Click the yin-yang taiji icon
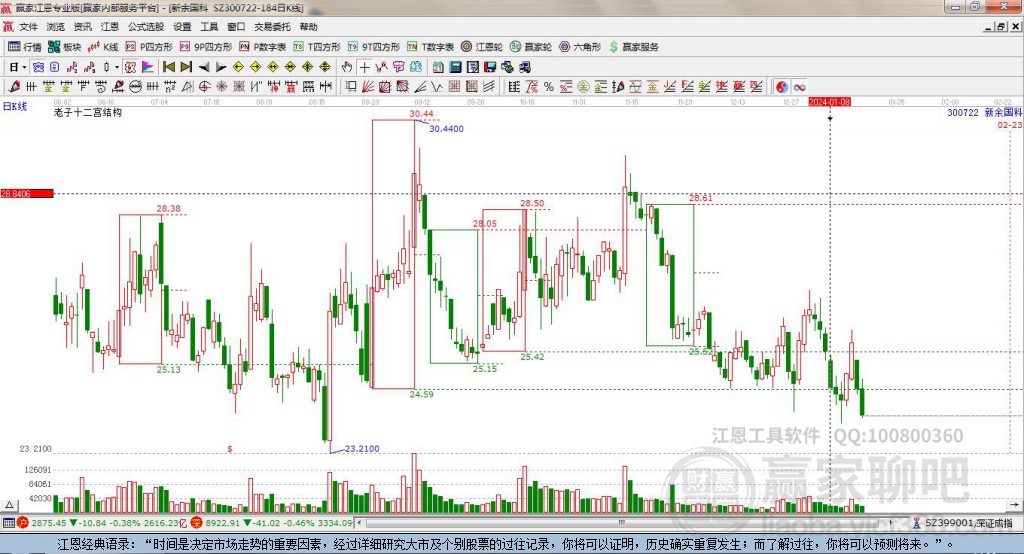Screen dimensions: 1024x554 click(782, 86)
